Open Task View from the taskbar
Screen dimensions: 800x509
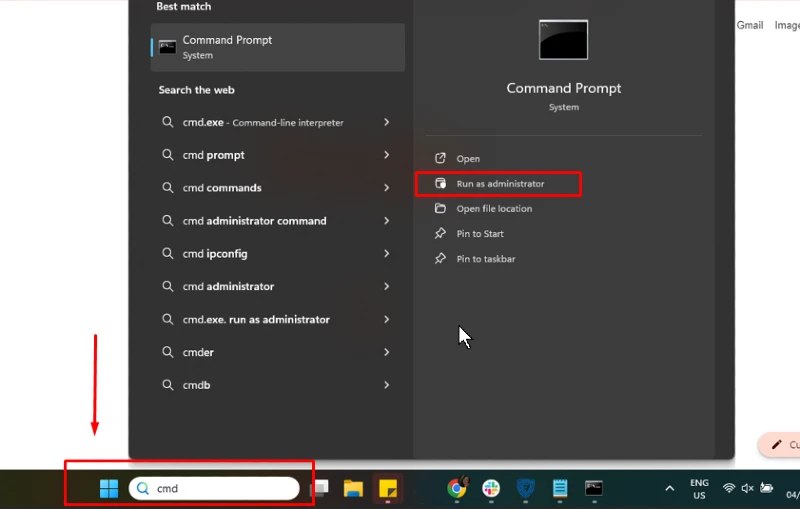(319, 488)
